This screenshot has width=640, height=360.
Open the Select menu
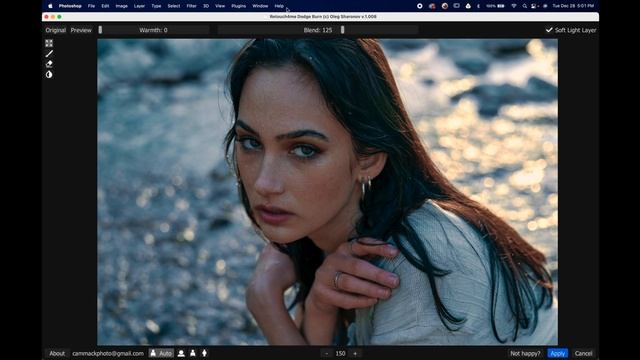174,6
